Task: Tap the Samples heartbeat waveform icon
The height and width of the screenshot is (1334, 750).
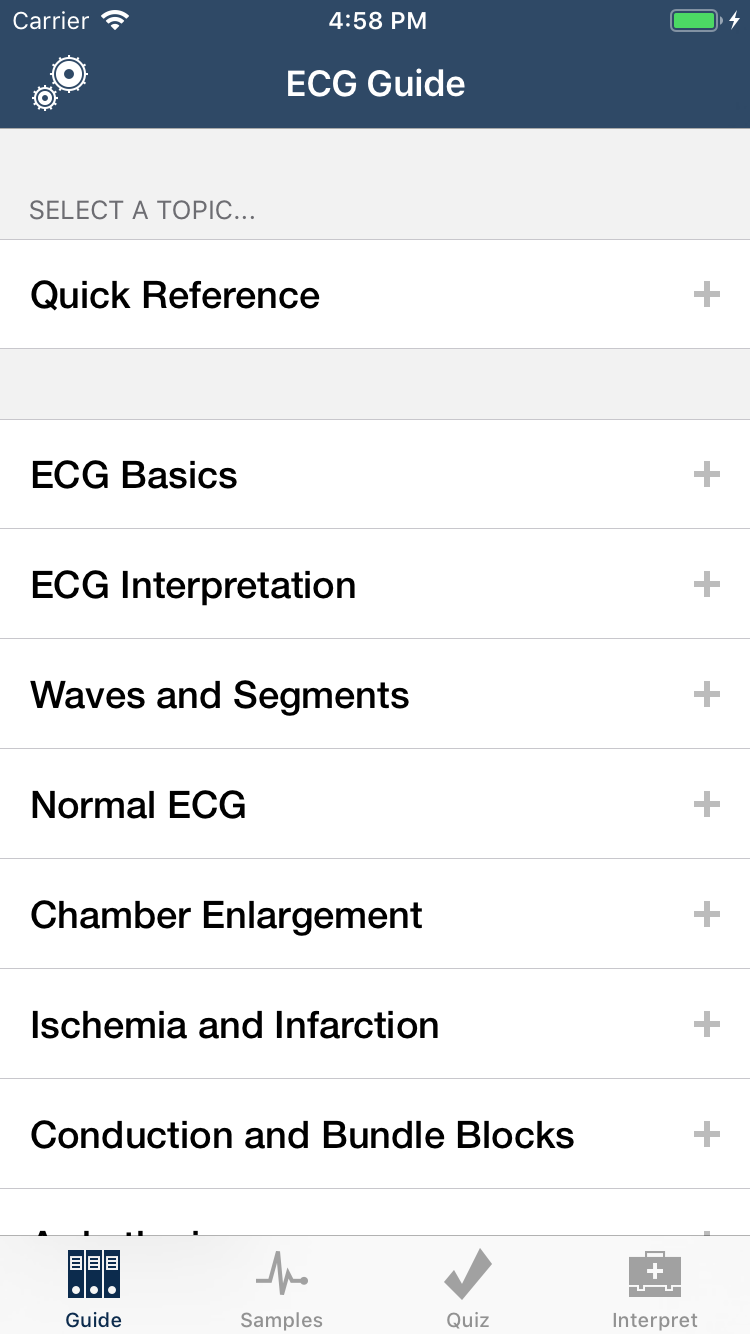Action: [281, 1275]
